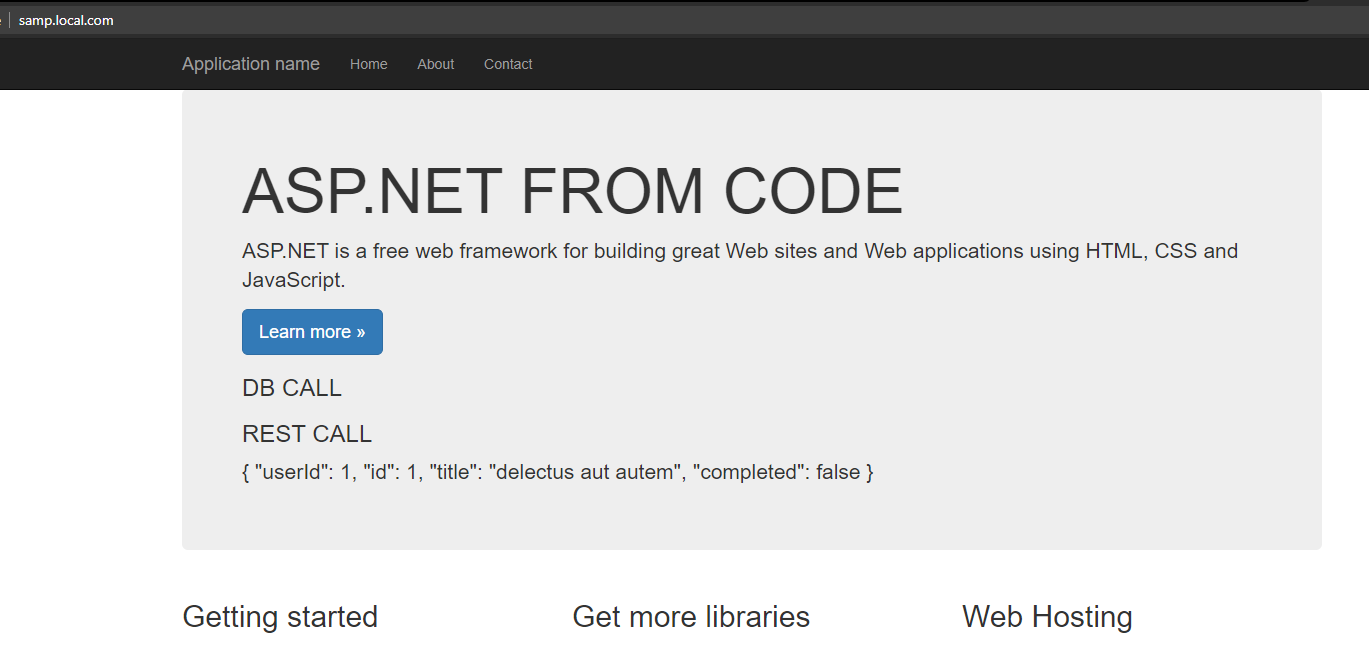1369x647 pixels.
Task: Click the ASP.NET free web framework description paragraph
Action: click(x=739, y=252)
